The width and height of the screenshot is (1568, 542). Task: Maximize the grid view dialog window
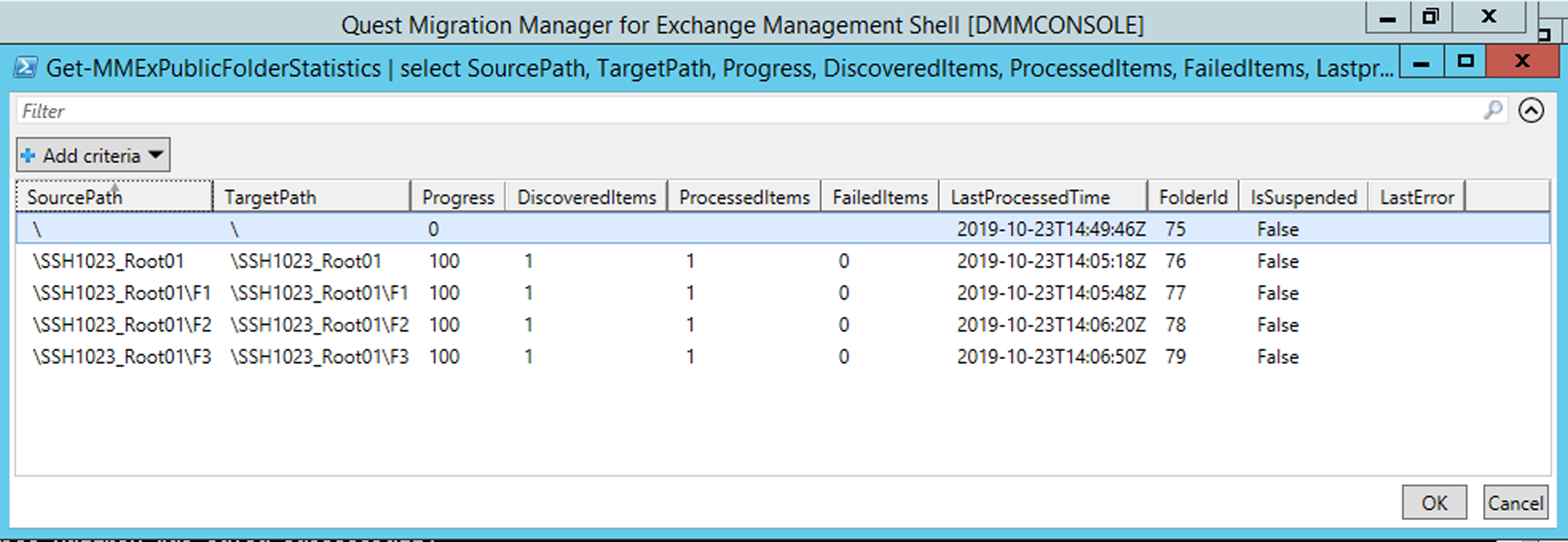1465,61
